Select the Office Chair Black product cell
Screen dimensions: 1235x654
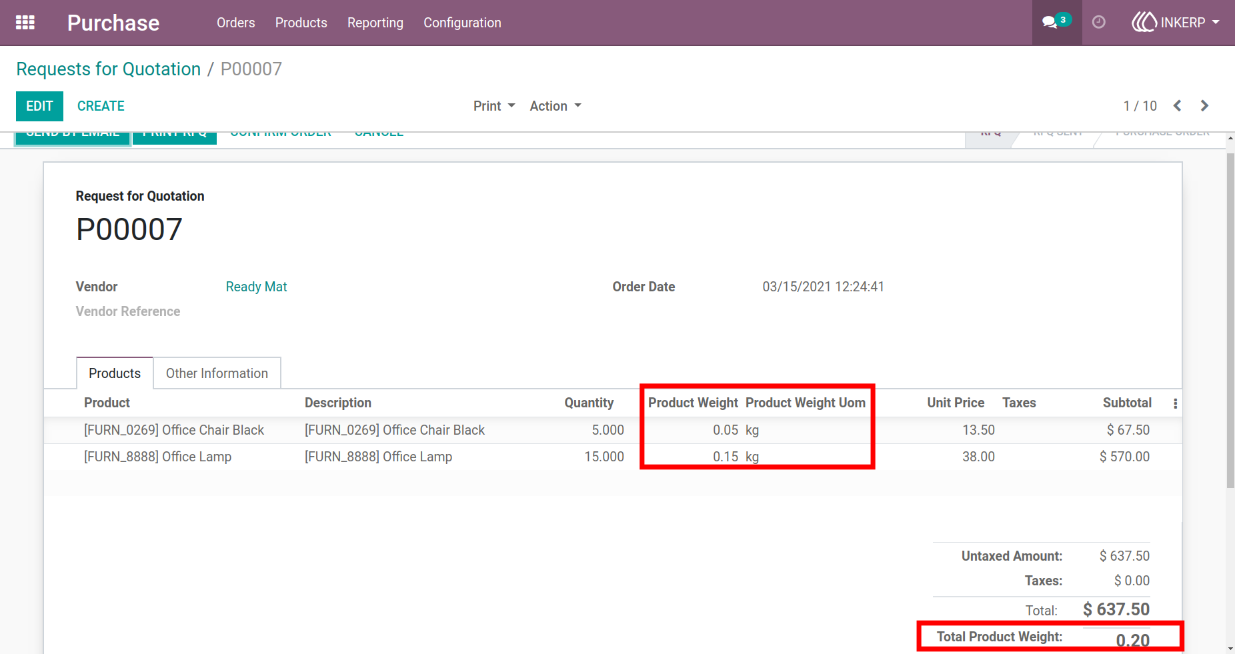point(174,430)
